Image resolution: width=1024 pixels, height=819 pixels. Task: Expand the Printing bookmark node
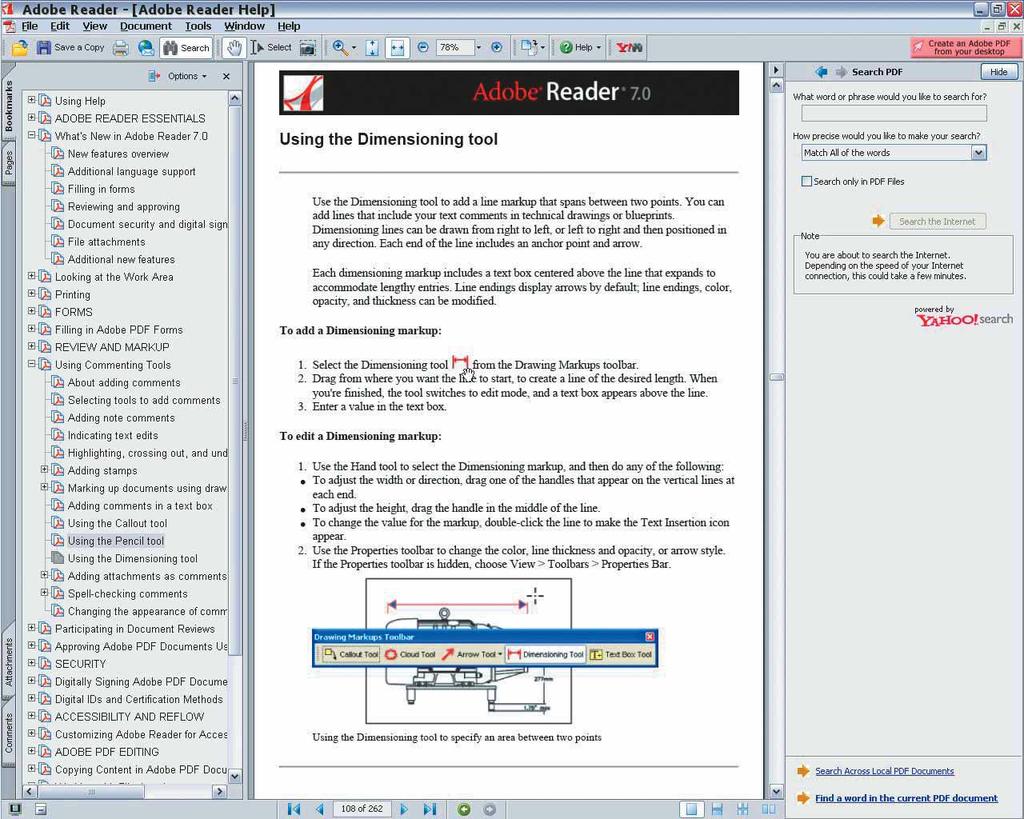click(31, 293)
